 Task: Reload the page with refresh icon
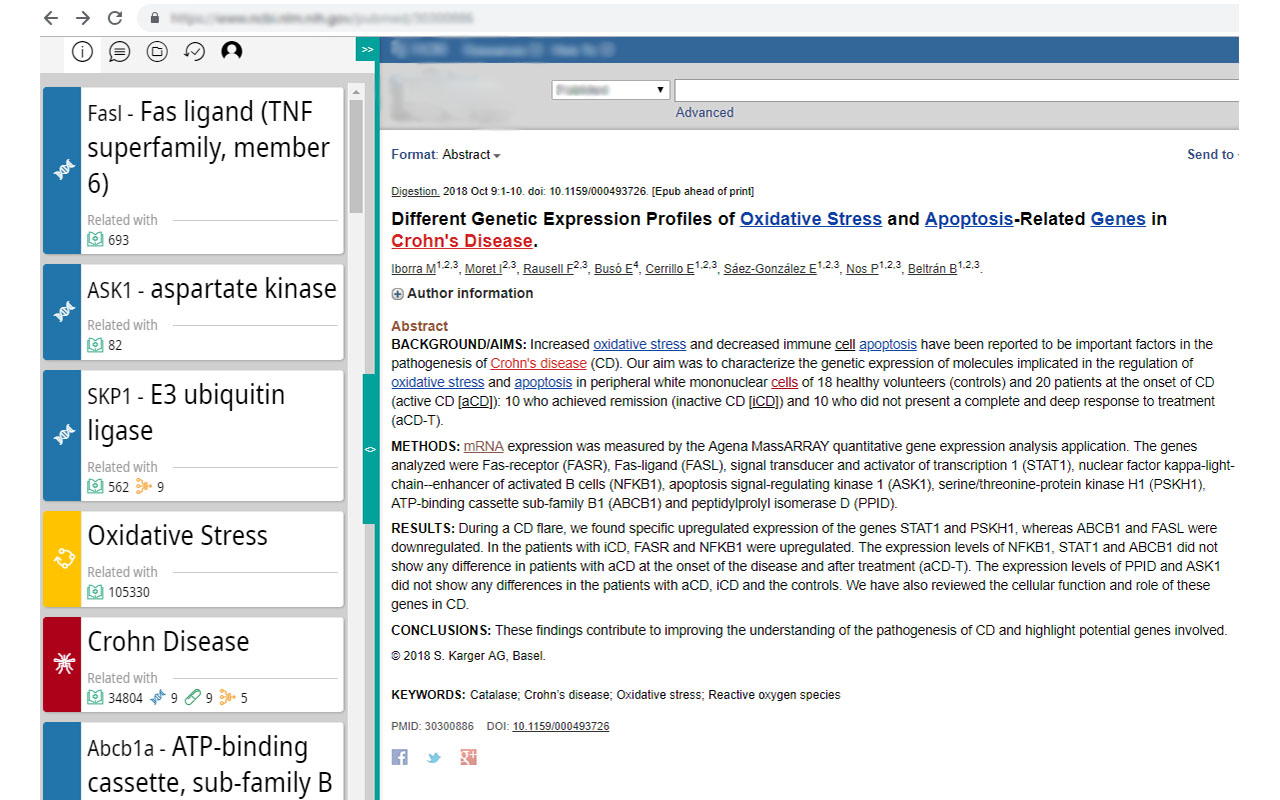tap(115, 18)
